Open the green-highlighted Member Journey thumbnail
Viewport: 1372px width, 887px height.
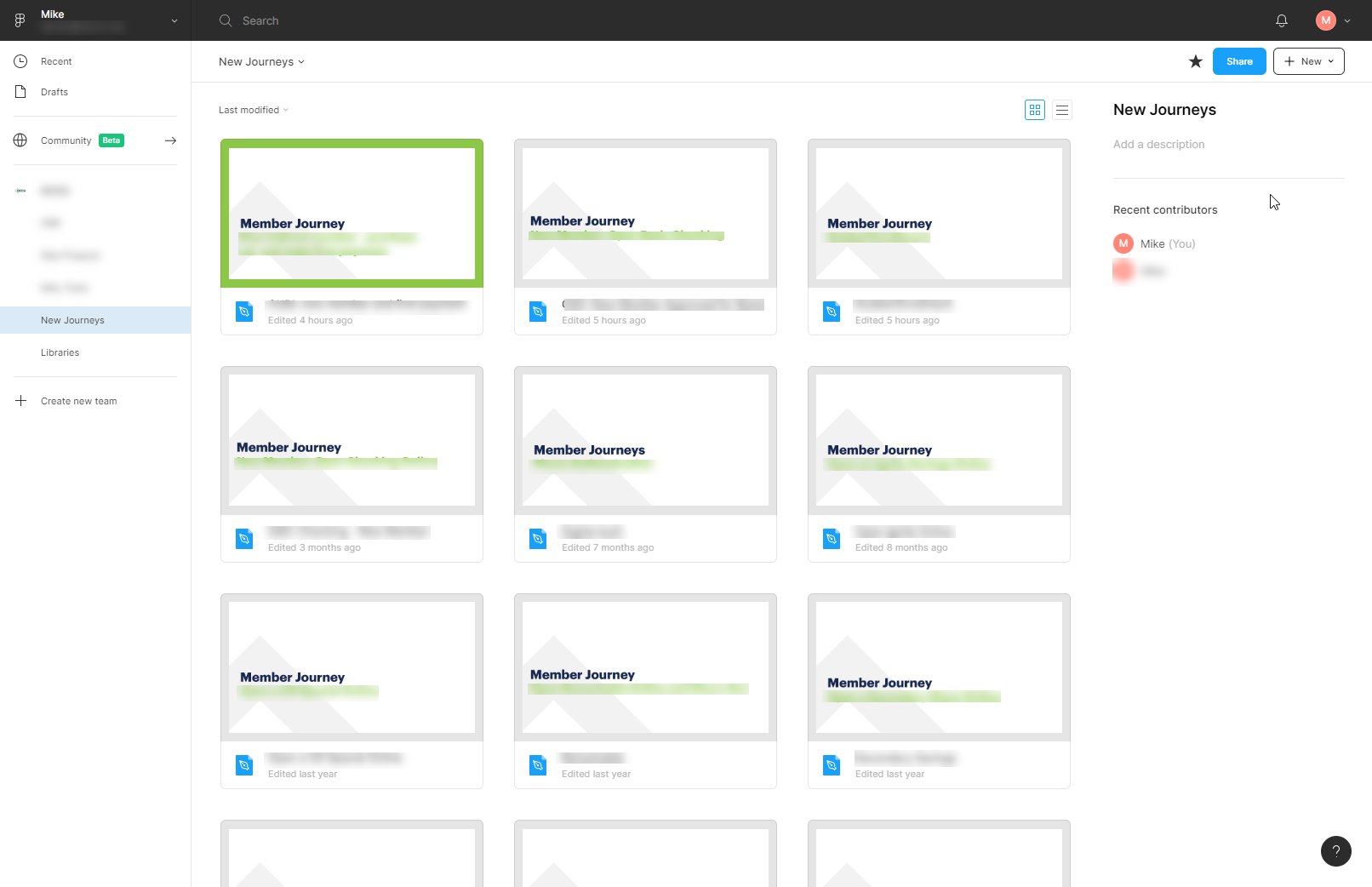(352, 213)
